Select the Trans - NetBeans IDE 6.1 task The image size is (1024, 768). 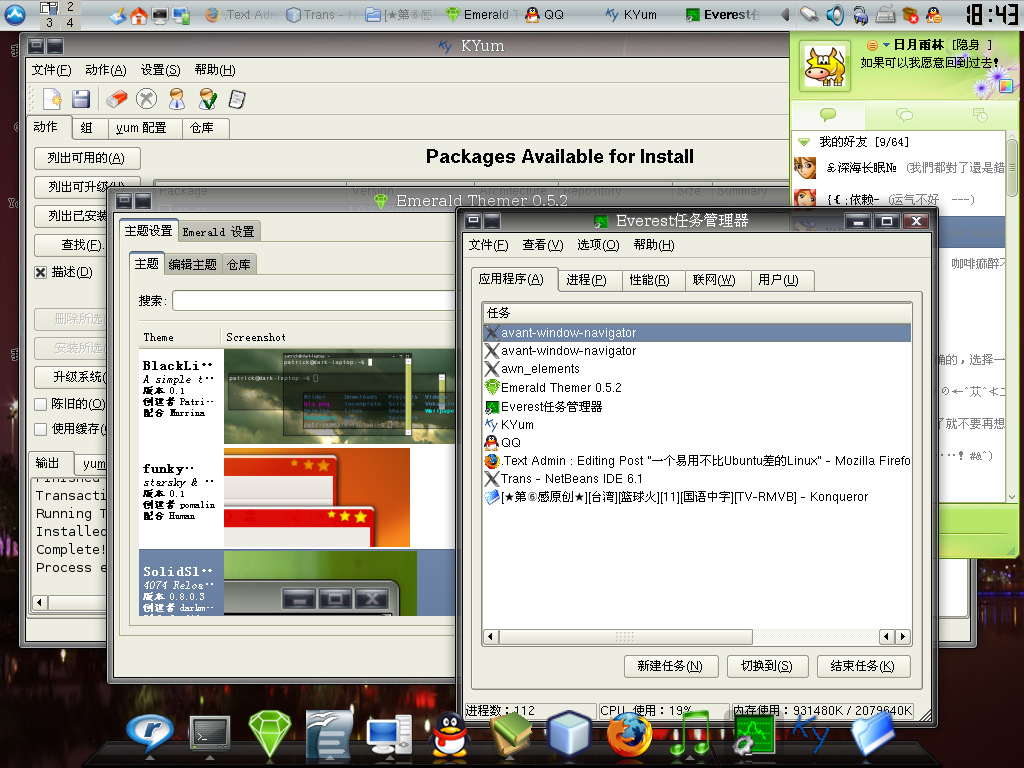pos(697,479)
